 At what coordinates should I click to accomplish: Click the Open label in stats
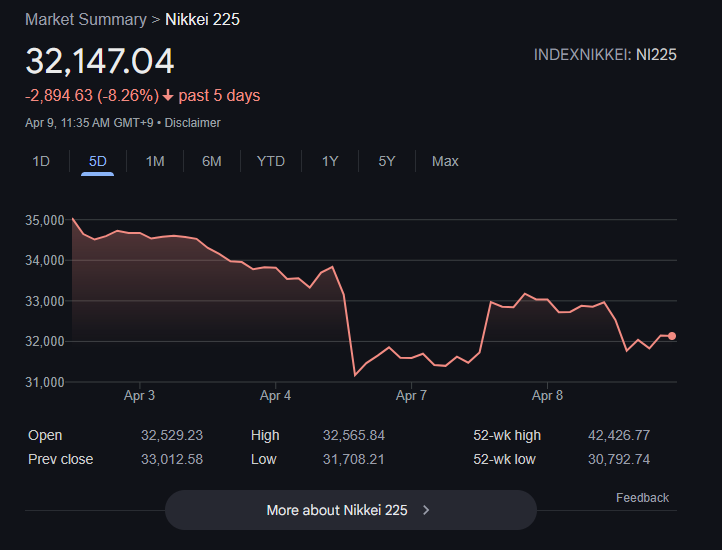pyautogui.click(x=45, y=435)
